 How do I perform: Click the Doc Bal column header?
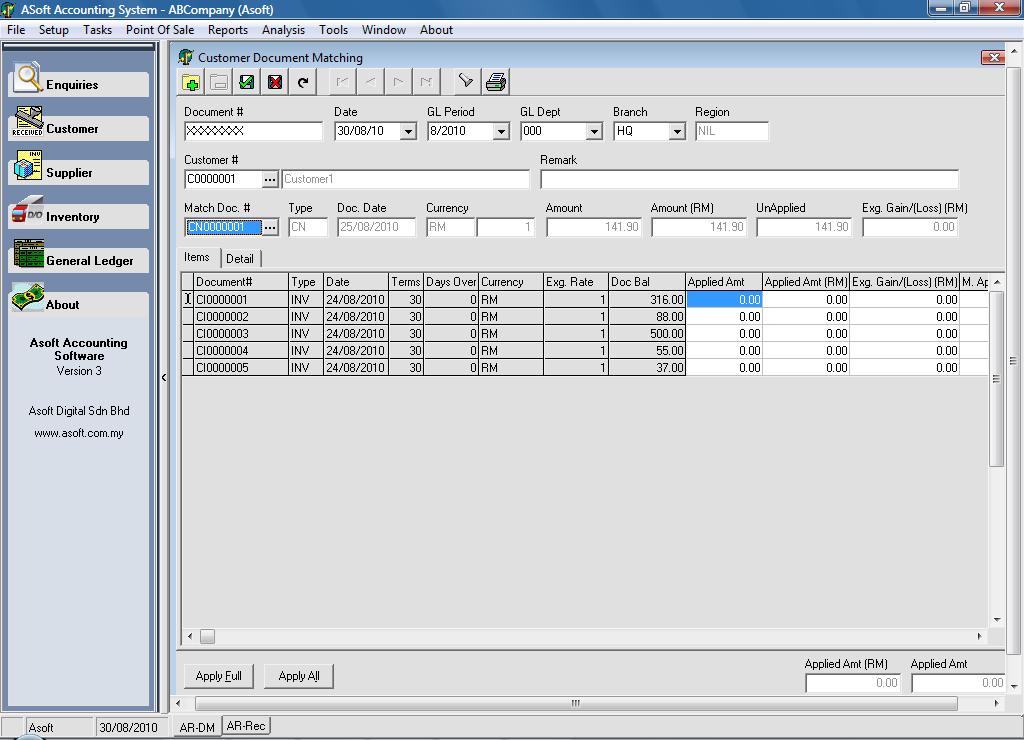tap(647, 282)
